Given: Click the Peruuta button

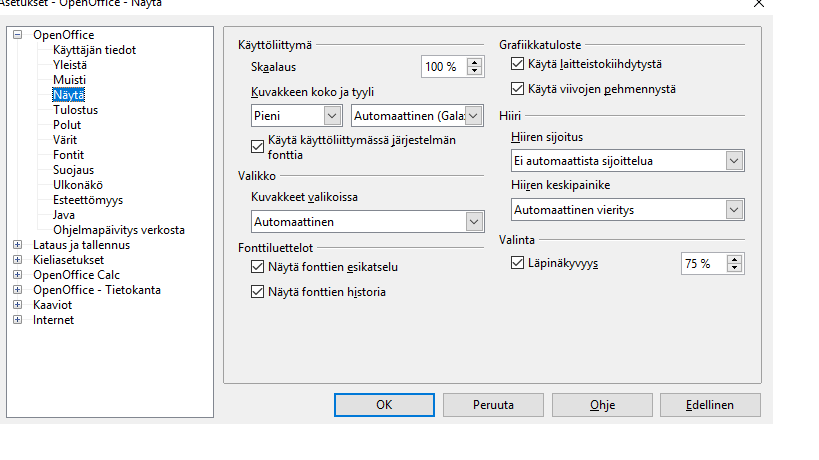Looking at the screenshot, I should [493, 405].
